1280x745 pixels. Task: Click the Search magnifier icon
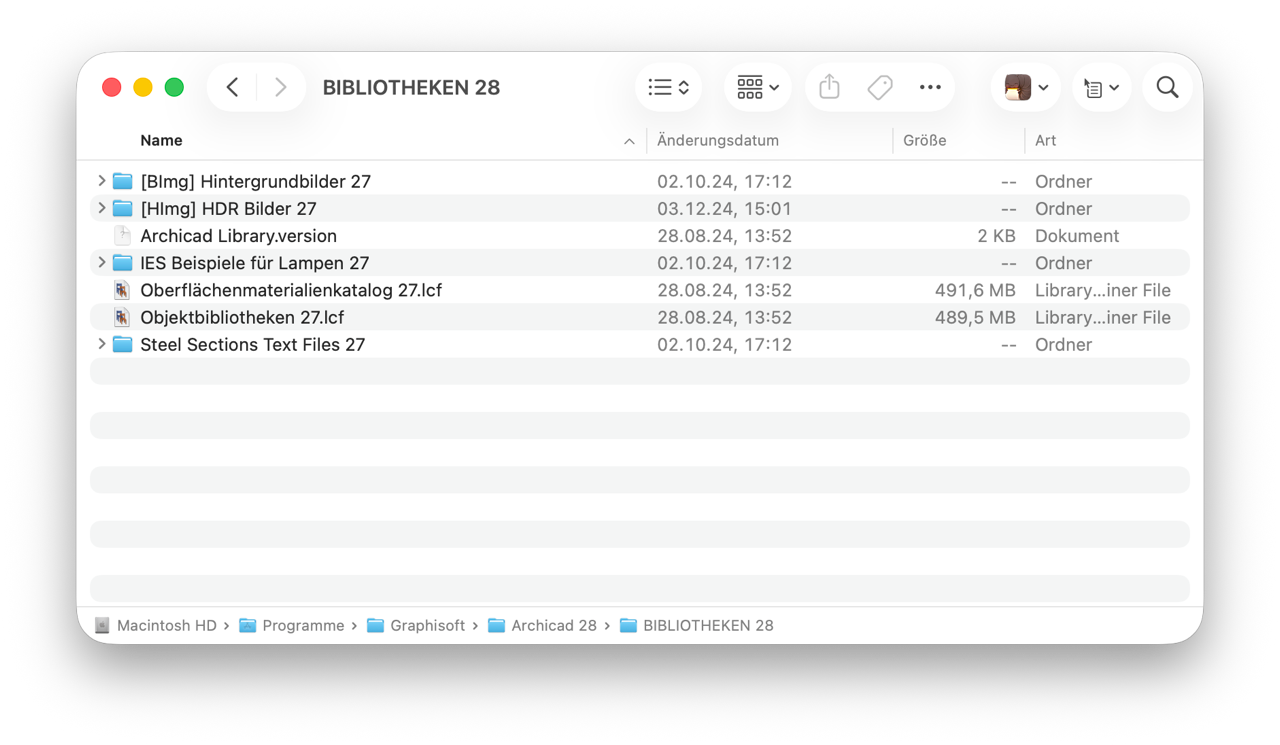pos(1167,87)
